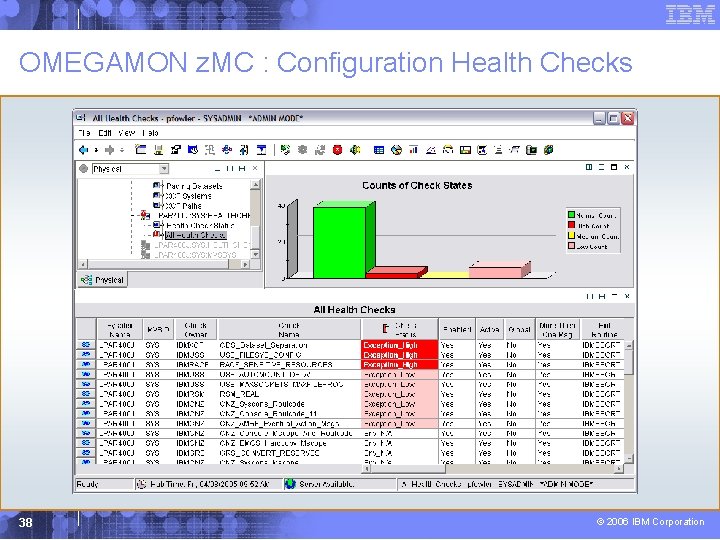The width and height of the screenshot is (720, 540).
Task: Select All Health Checks tree item
Action: [x=196, y=235]
